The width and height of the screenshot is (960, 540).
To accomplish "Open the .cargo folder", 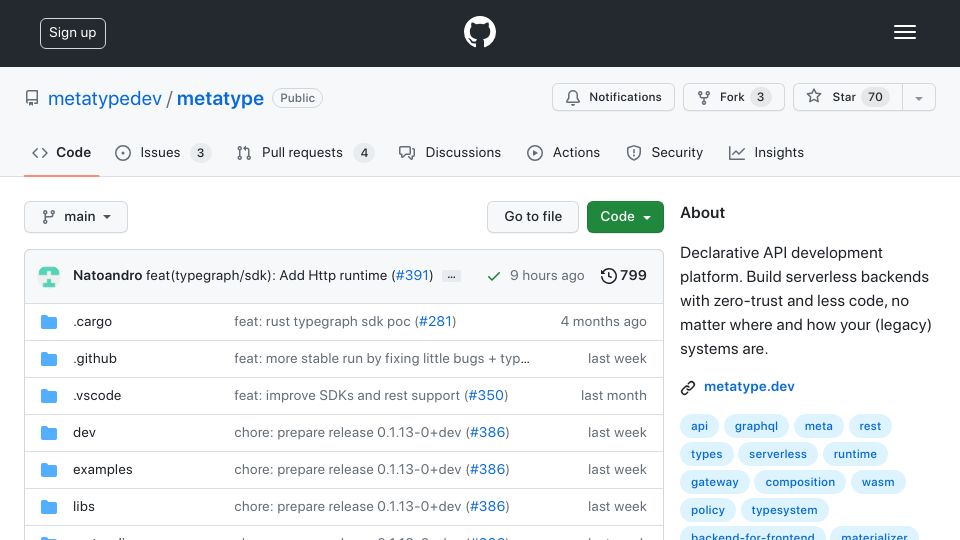I will point(92,321).
